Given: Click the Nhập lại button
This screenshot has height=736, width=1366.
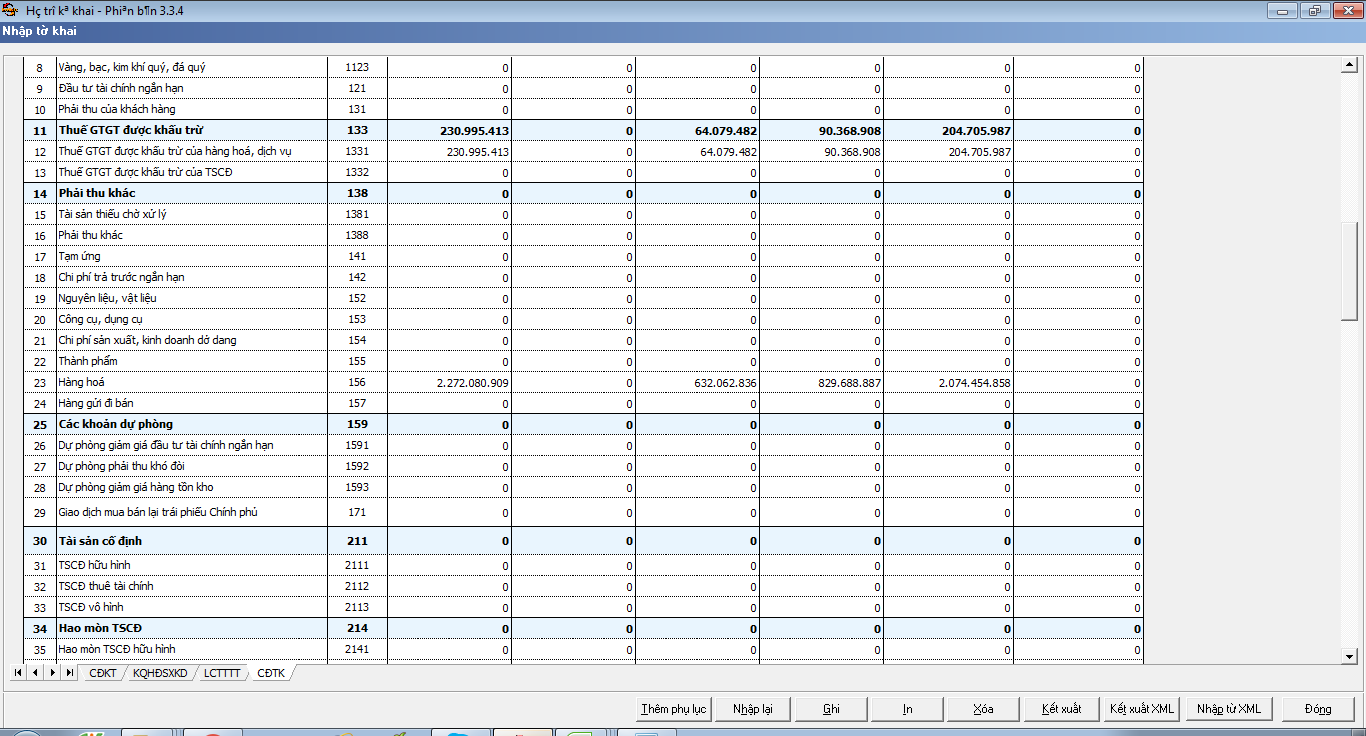Looking at the screenshot, I should (752, 709).
